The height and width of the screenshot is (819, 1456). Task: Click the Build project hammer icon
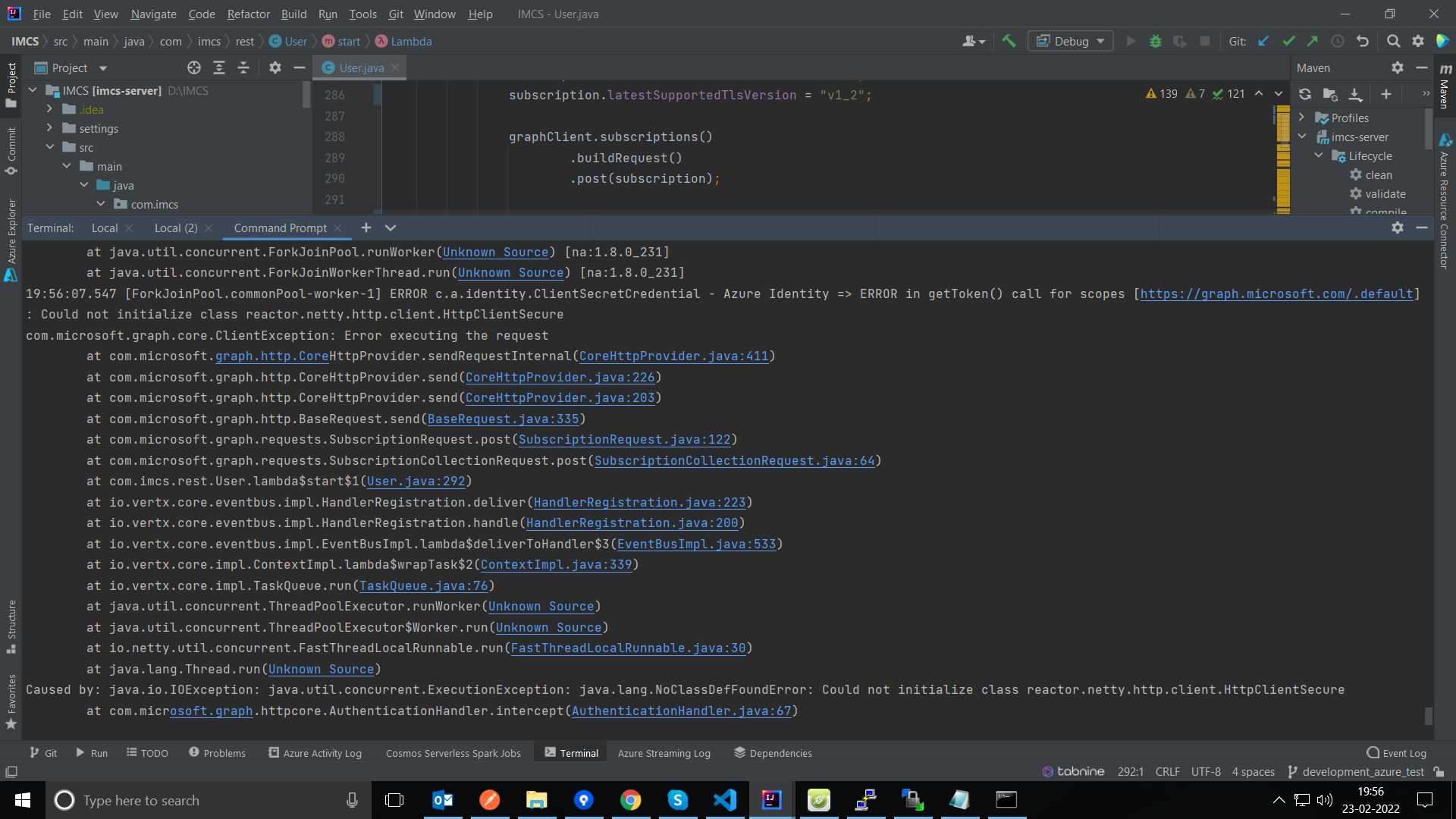click(1009, 41)
